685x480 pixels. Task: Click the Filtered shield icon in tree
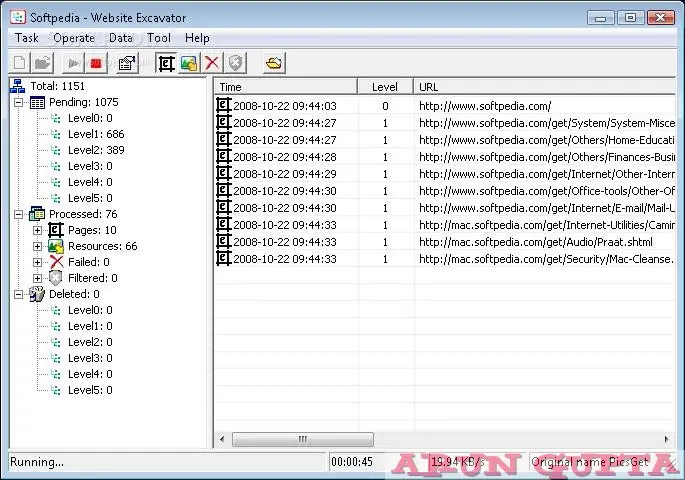click(56, 278)
